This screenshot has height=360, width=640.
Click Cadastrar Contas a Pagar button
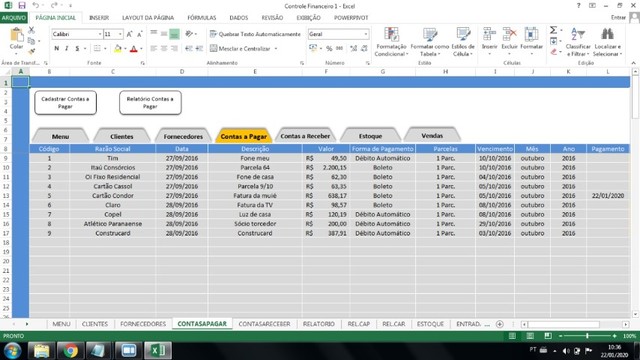point(65,102)
